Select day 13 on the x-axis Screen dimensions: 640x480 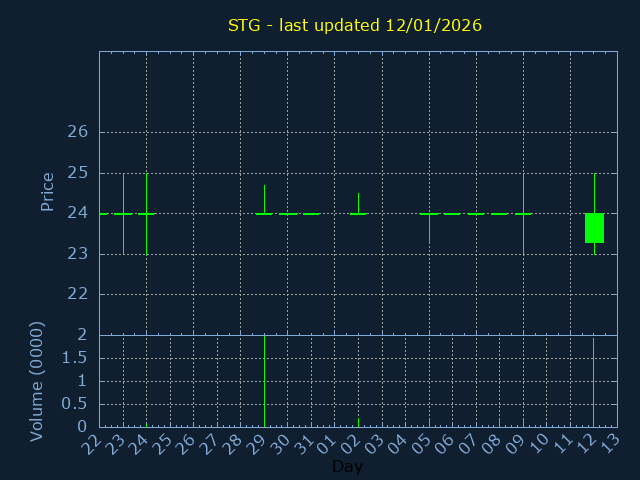[612, 443]
